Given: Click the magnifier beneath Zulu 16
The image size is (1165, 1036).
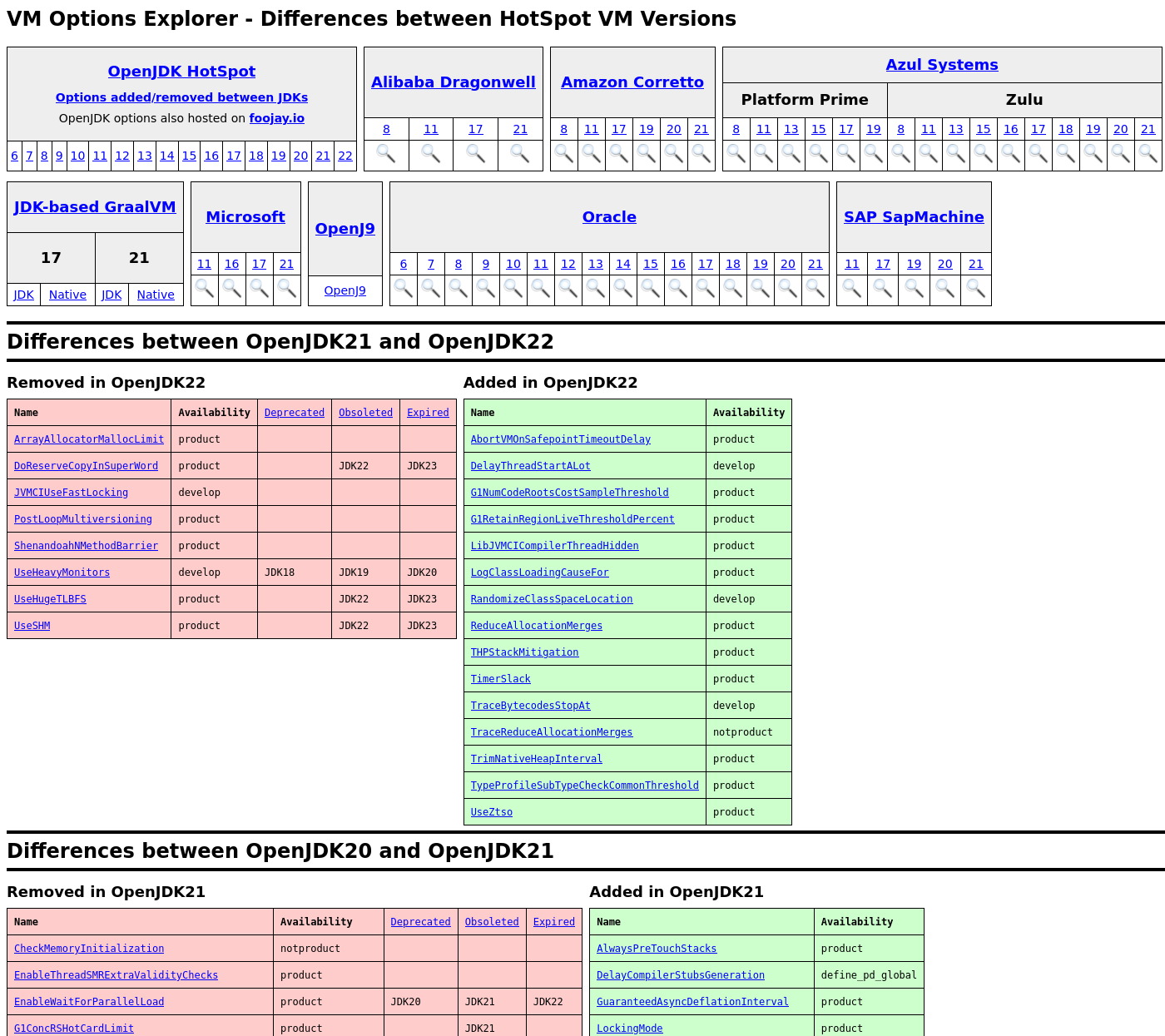Looking at the screenshot, I should pos(1011,154).
